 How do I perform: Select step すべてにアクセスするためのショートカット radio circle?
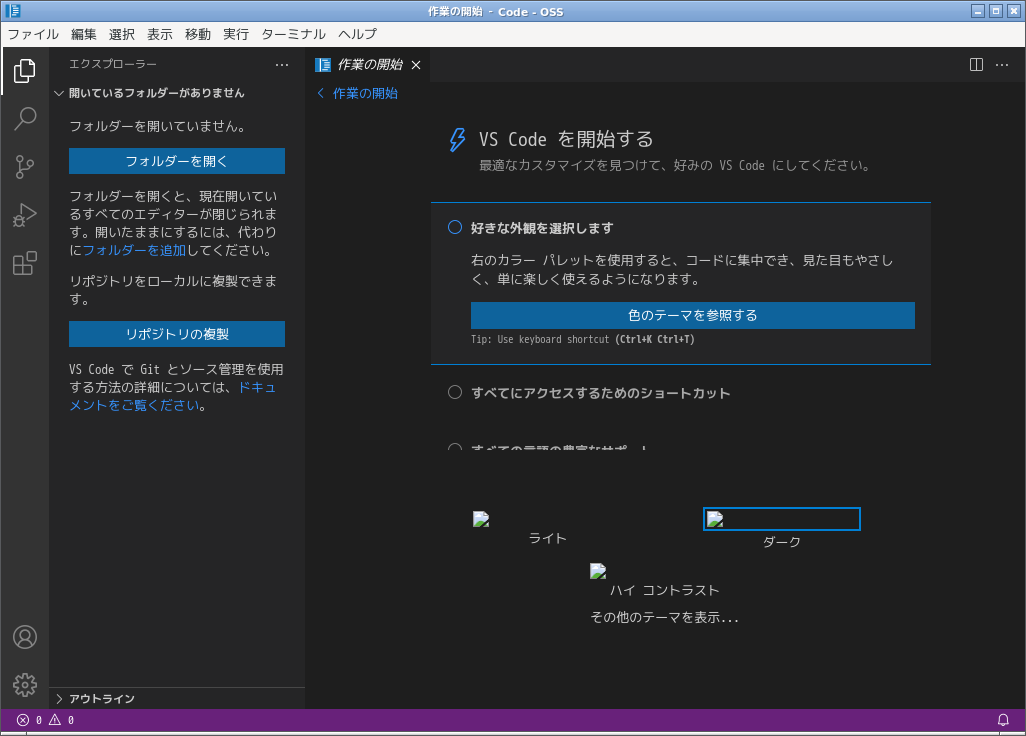455,392
